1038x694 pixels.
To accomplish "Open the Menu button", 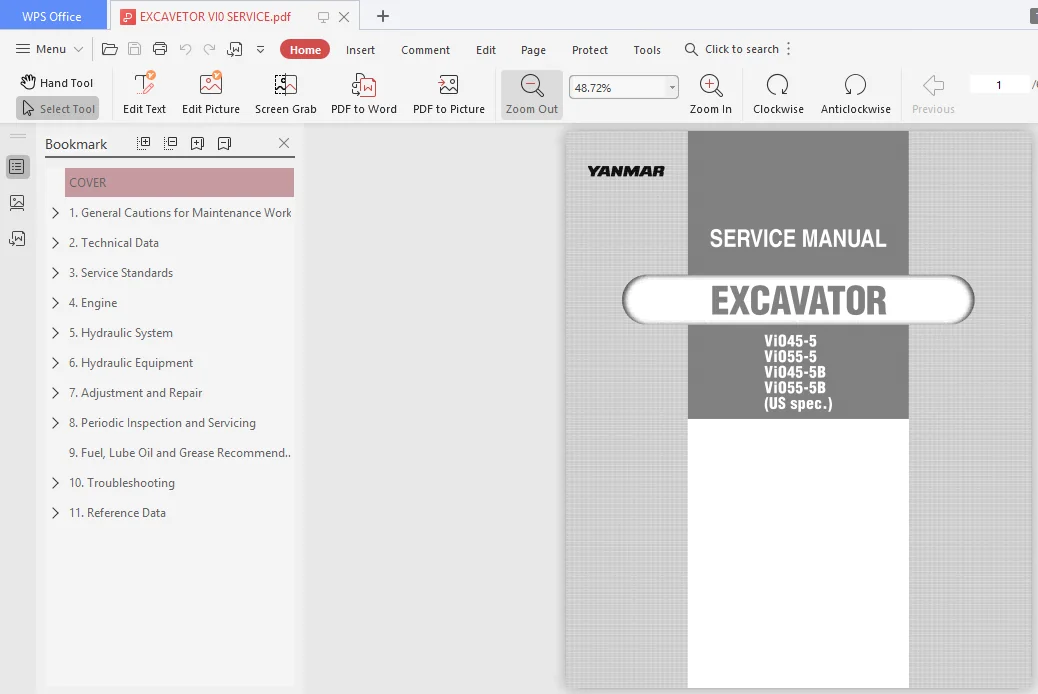I will click(49, 49).
